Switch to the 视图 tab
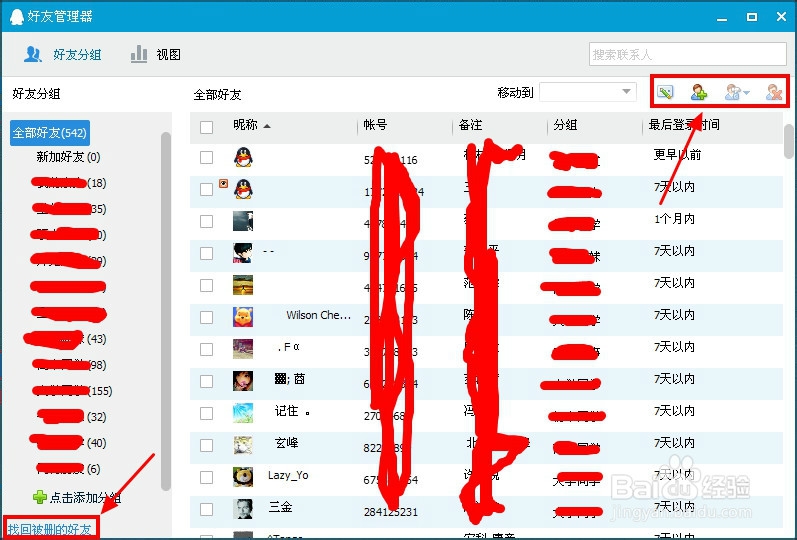Viewport: 797px width, 540px height. tap(156, 54)
